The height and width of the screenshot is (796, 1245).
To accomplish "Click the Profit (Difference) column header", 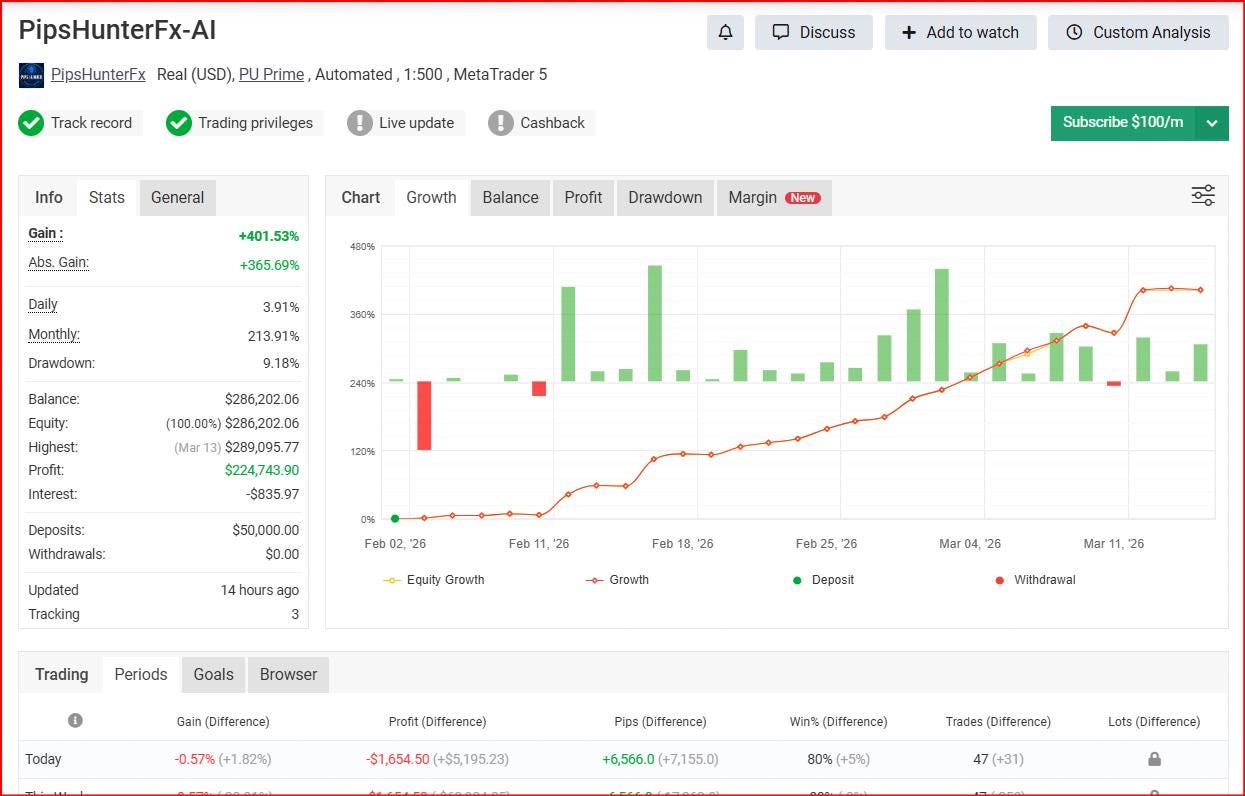I will click(x=437, y=721).
